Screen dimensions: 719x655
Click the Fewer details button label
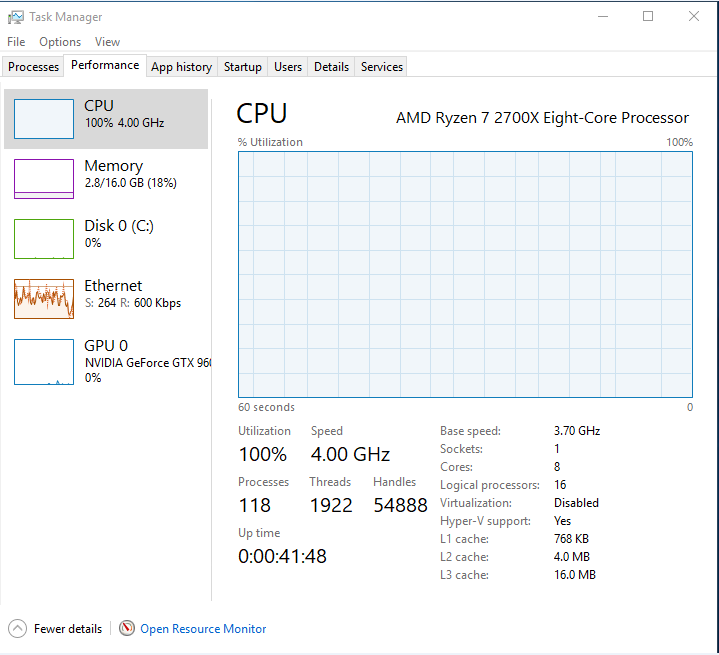(68, 629)
